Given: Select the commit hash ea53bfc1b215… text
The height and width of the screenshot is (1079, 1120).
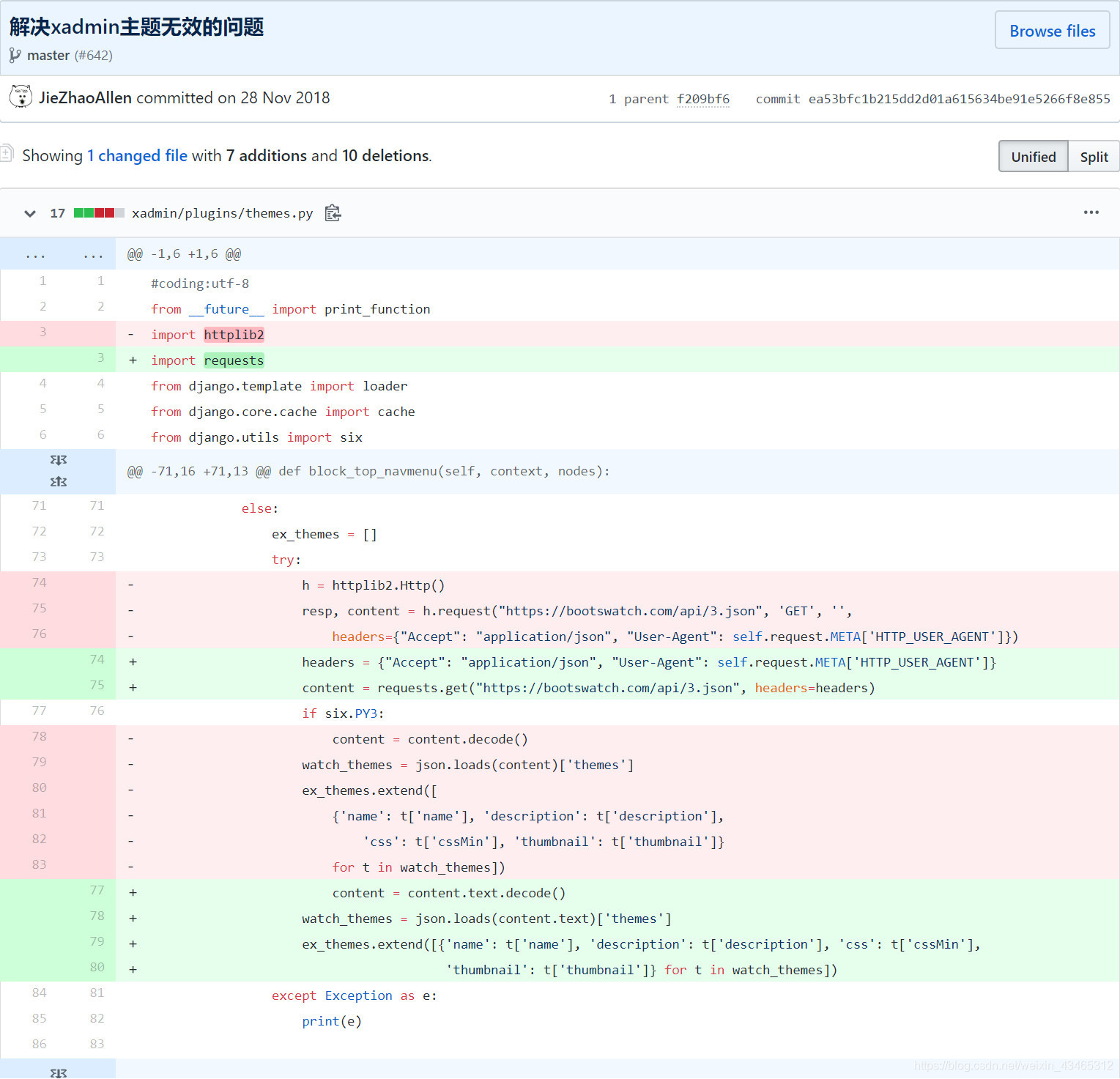Looking at the screenshot, I should click(959, 99).
